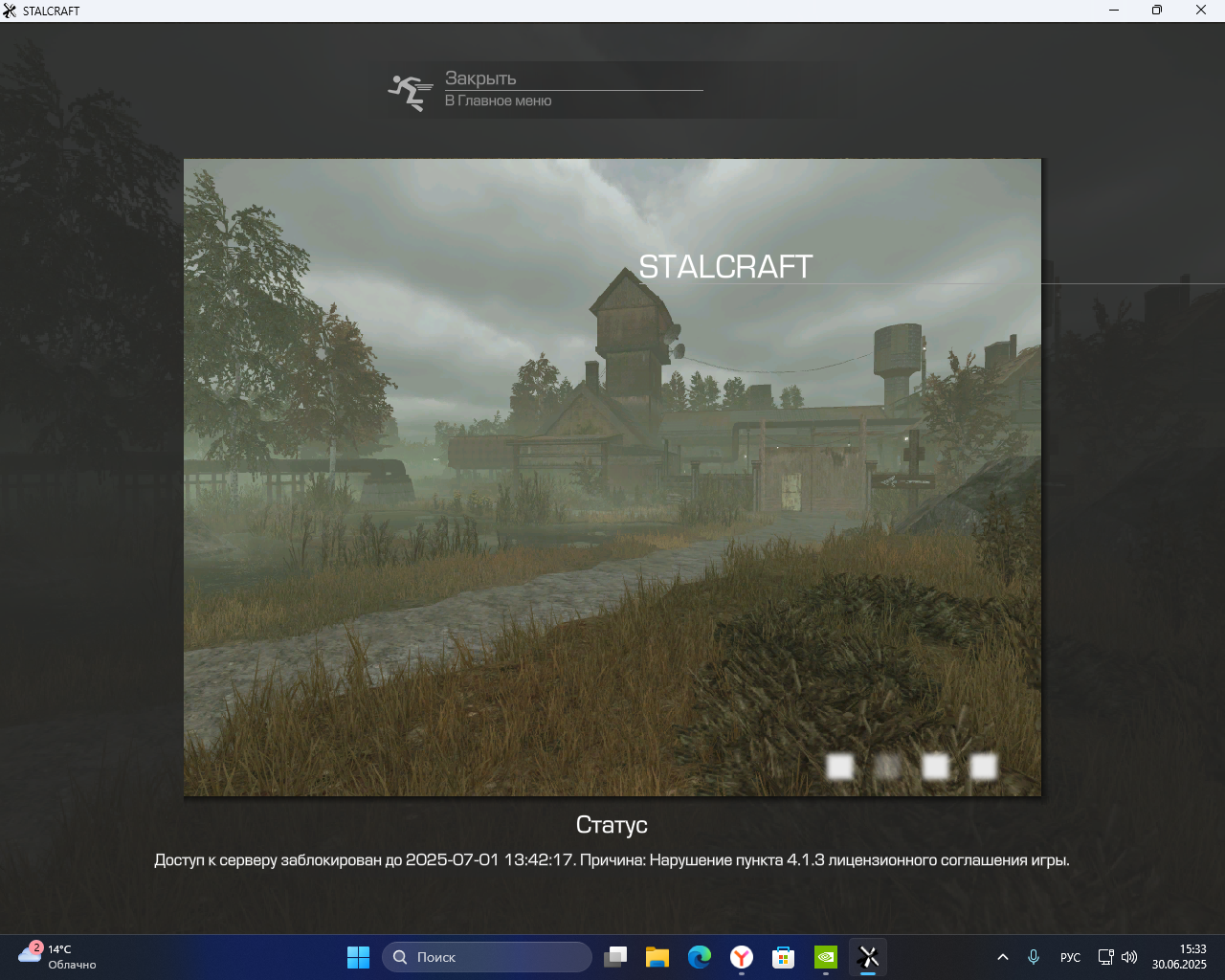Open the clock showing 15:33 30.06.2025
The width and height of the screenshot is (1225, 980).
pos(1179,957)
